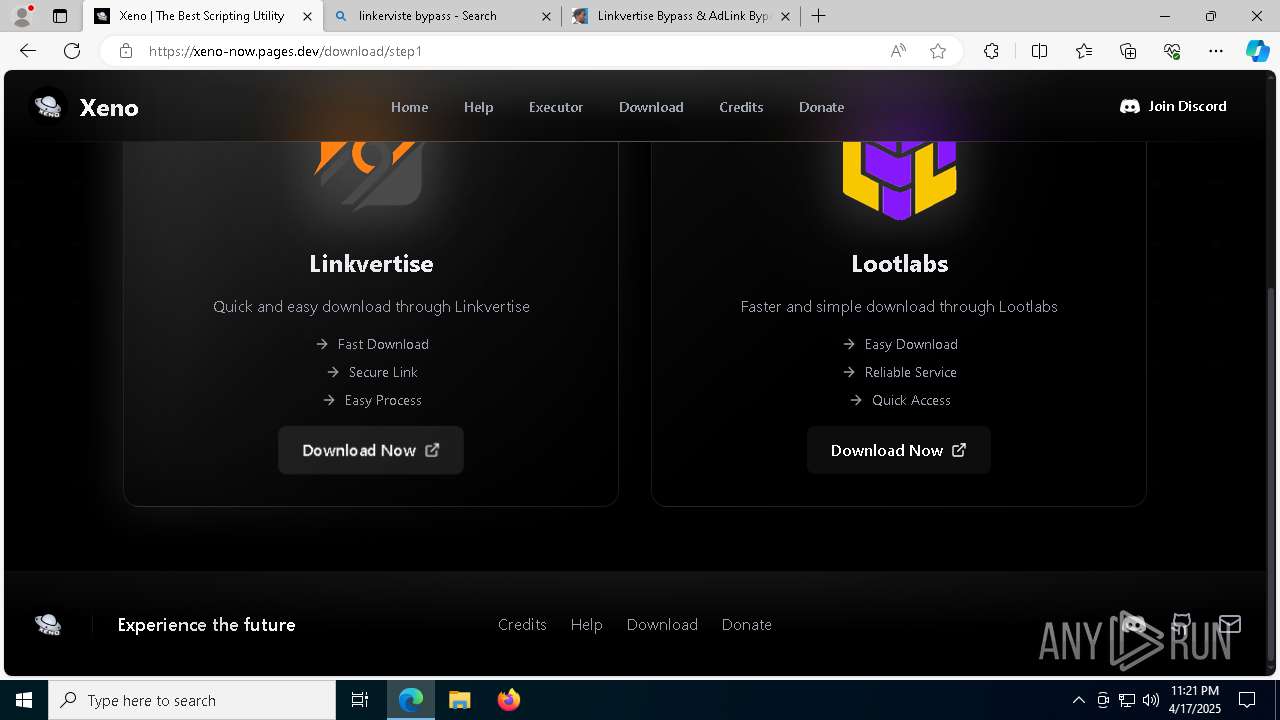Go to Executor page in header
Image resolution: width=1280 pixels, height=720 pixels.
tap(556, 107)
